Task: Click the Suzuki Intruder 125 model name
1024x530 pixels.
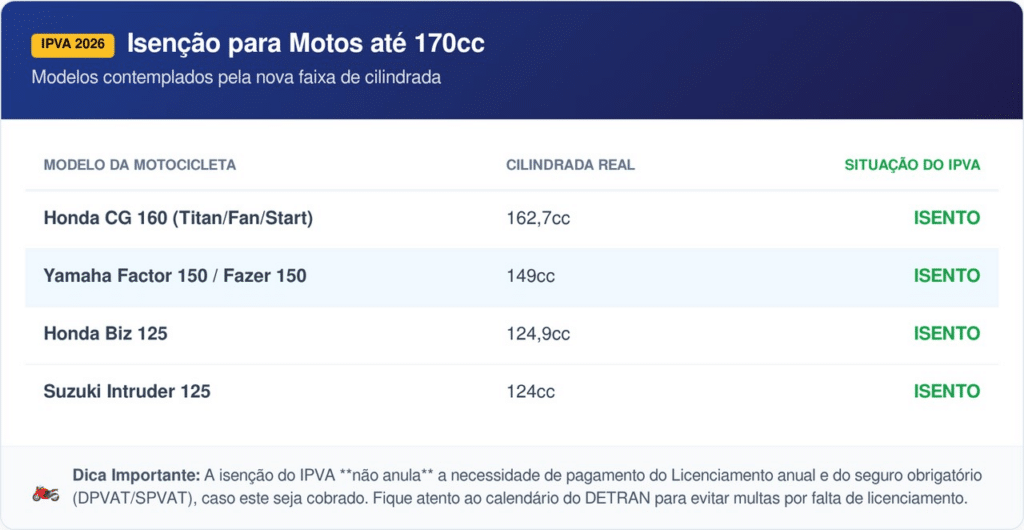Action: (127, 392)
